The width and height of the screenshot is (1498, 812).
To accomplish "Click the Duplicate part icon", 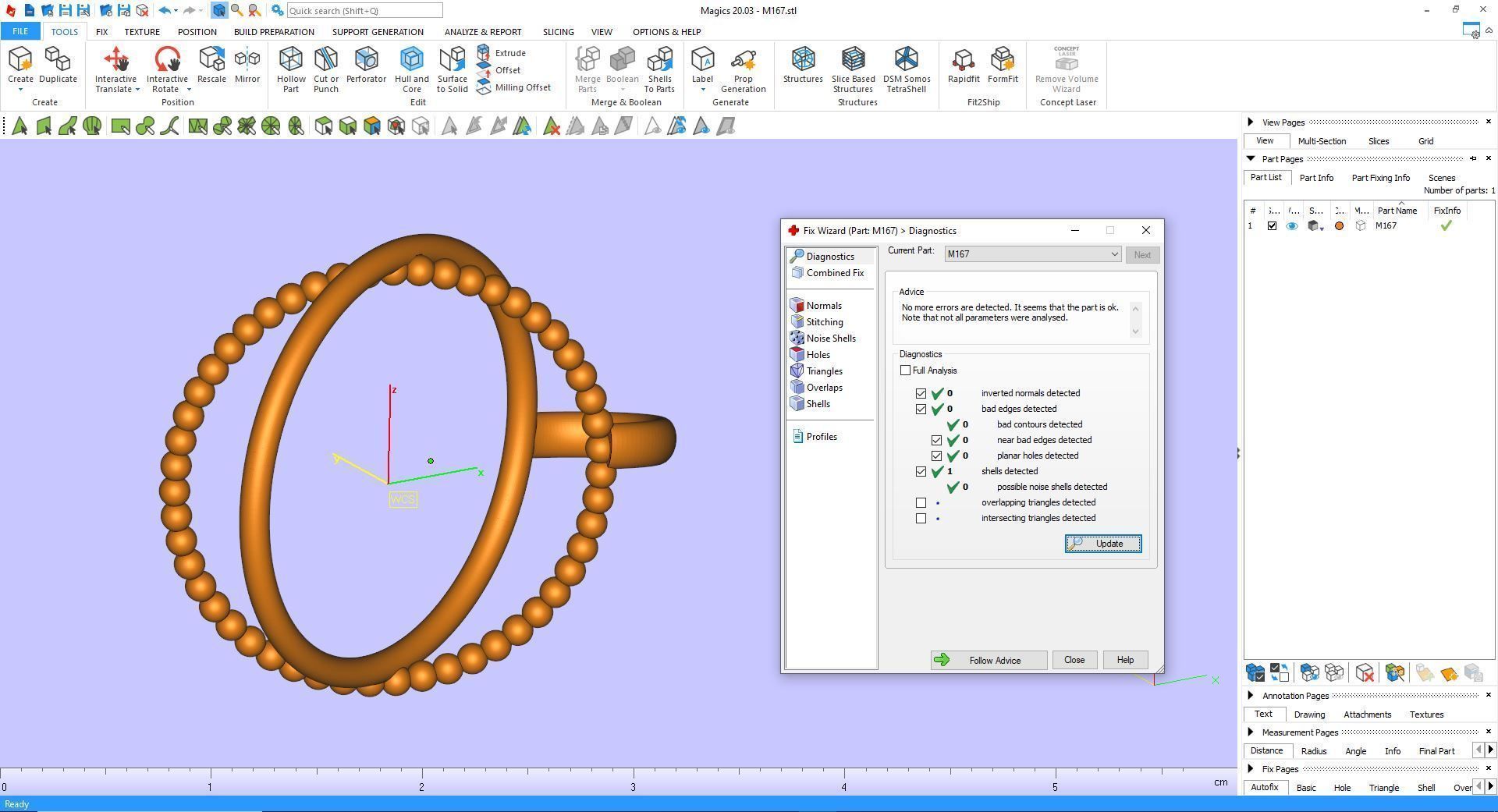I will pos(58,66).
